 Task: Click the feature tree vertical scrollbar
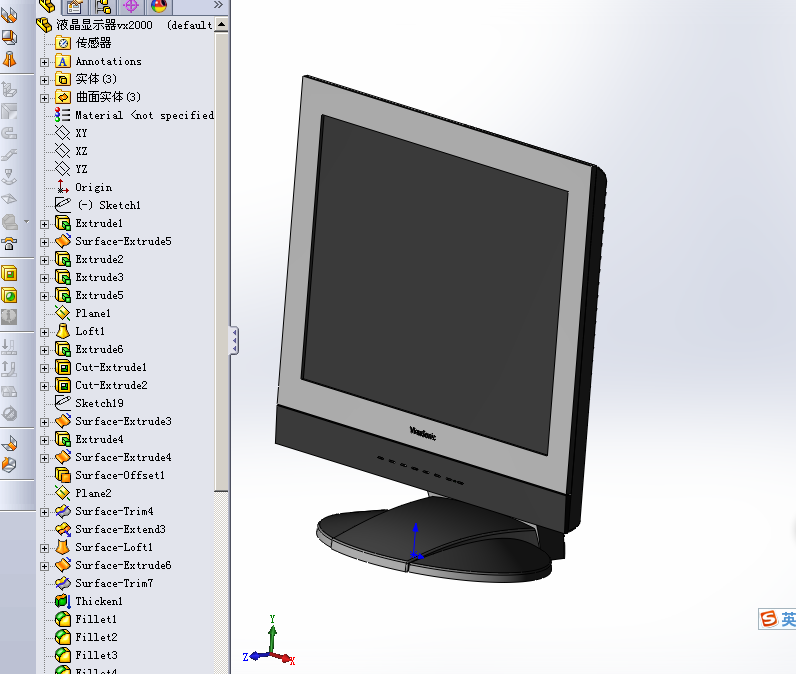(221, 261)
